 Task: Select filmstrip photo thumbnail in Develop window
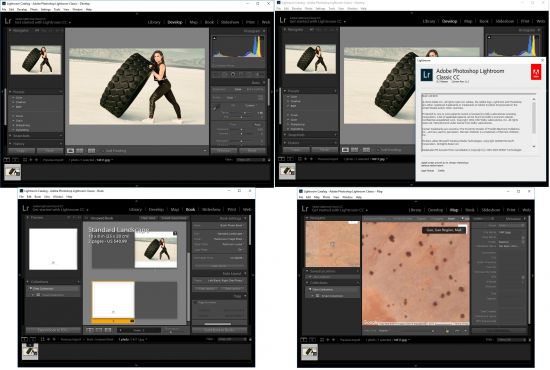click(x=12, y=172)
